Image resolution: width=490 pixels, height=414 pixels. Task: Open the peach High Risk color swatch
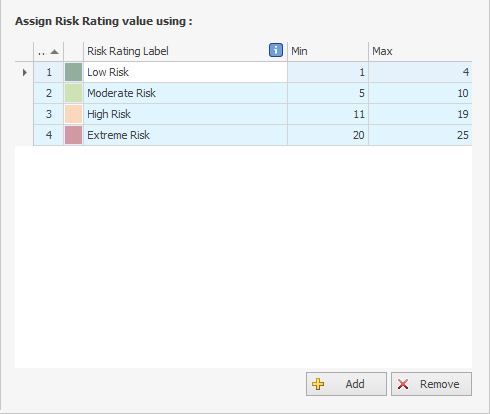[73, 114]
